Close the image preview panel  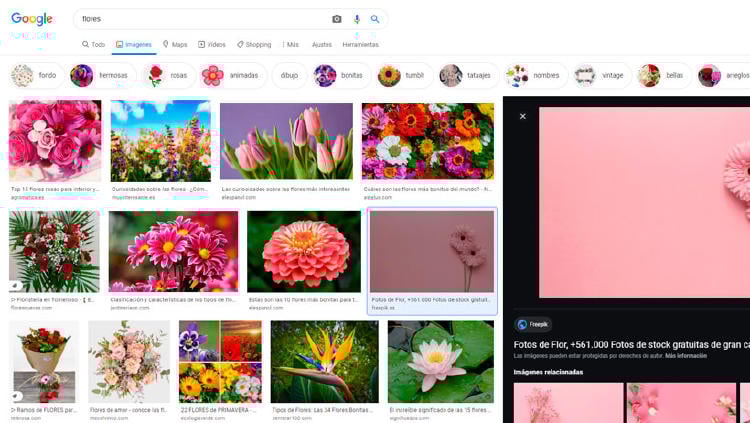[x=522, y=116]
